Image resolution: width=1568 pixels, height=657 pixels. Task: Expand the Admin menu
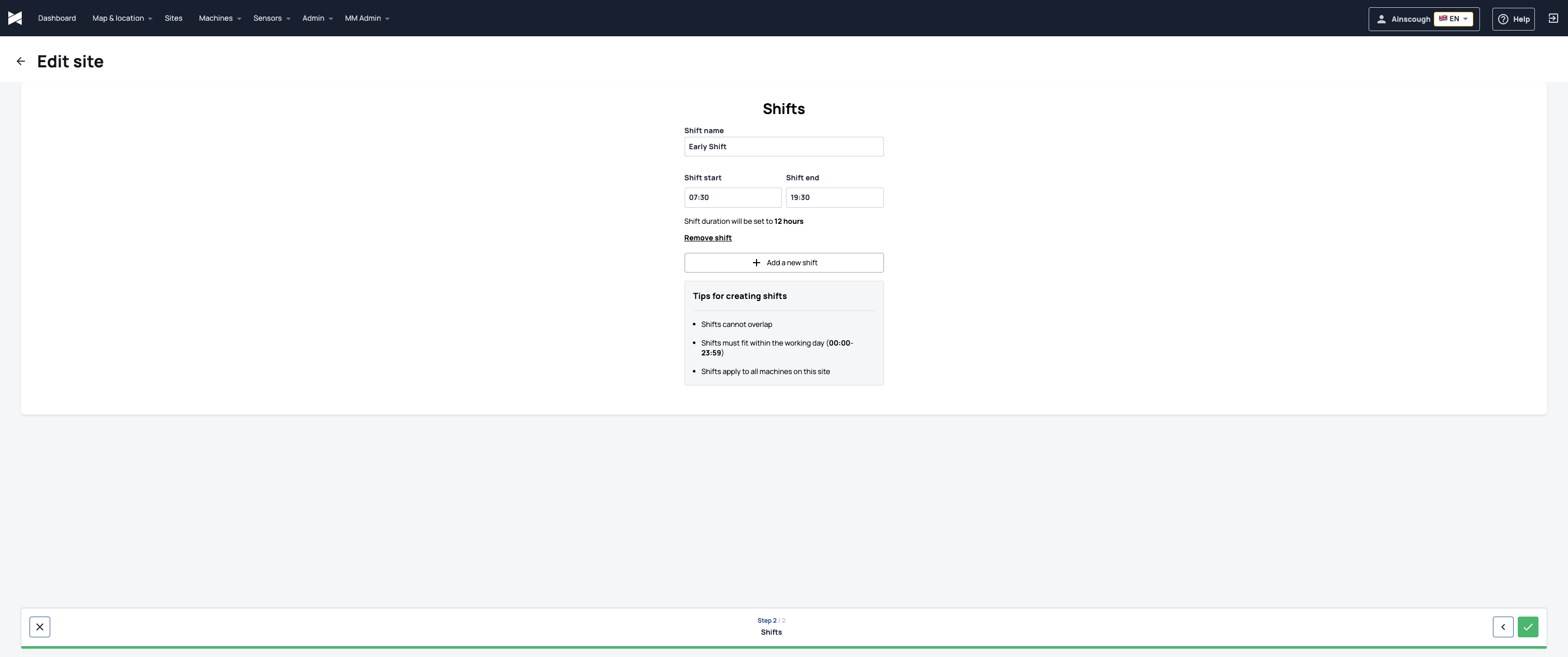317,18
